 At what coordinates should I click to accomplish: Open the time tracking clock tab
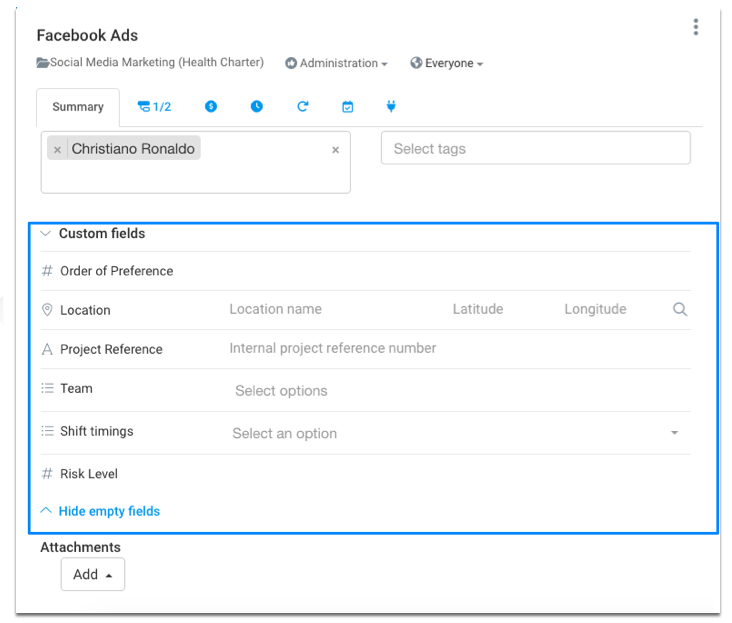tap(257, 106)
